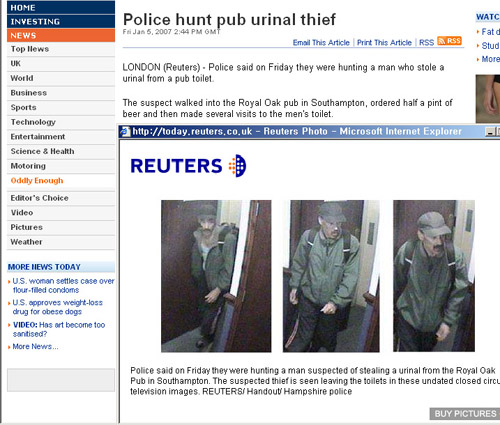Click the orange RSS feed icon

[x=449, y=41]
